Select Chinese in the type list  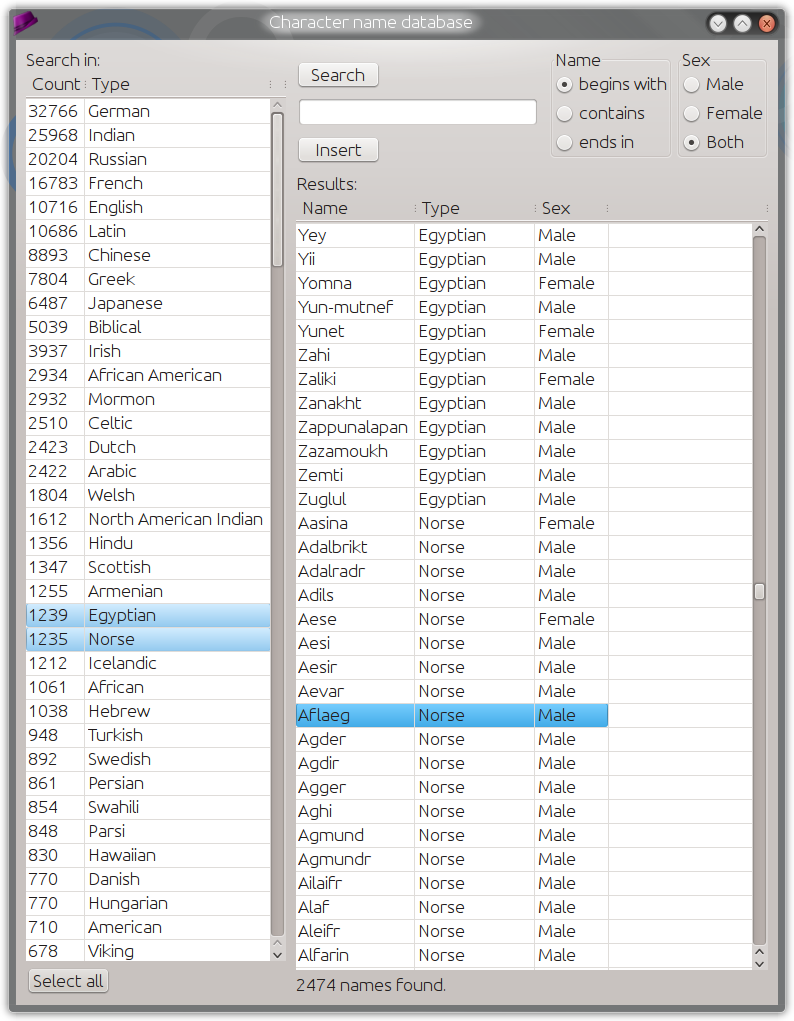(148, 255)
